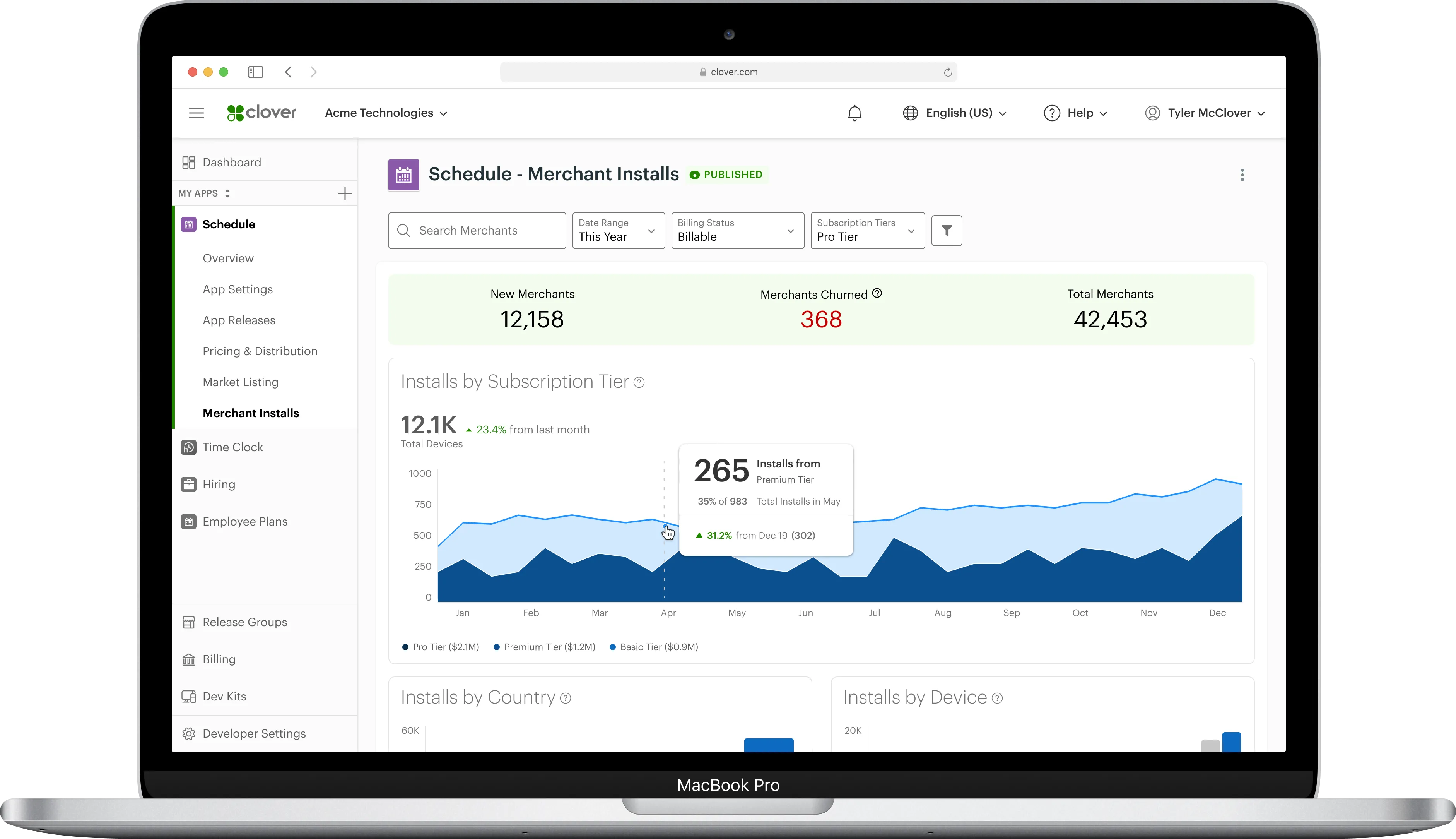The height and width of the screenshot is (839, 1456).
Task: Open the Subscription Tiers dropdown
Action: pos(867,231)
